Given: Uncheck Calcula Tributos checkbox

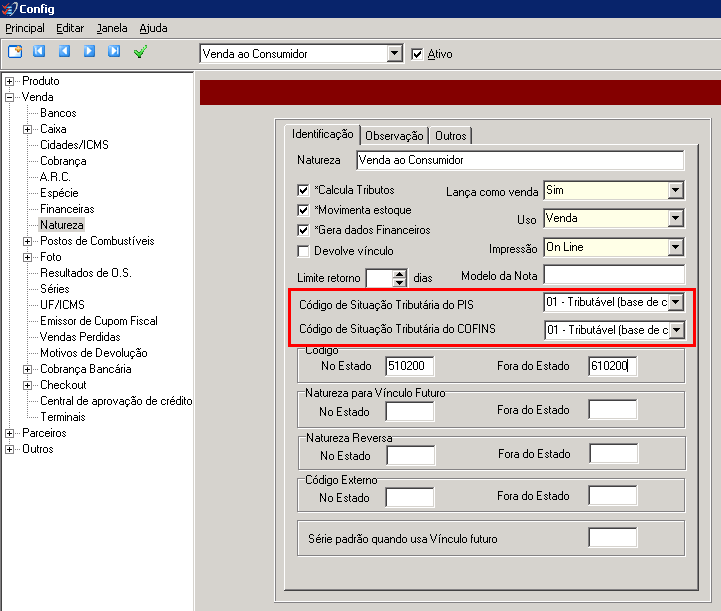Looking at the screenshot, I should [x=303, y=190].
